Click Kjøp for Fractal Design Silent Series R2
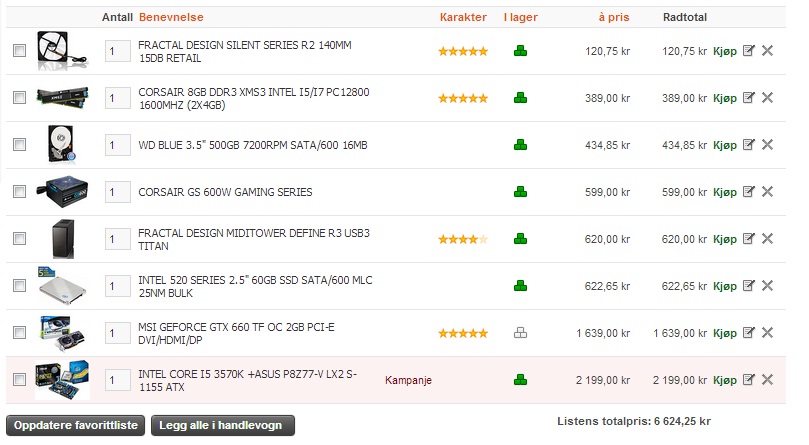 [x=724, y=51]
